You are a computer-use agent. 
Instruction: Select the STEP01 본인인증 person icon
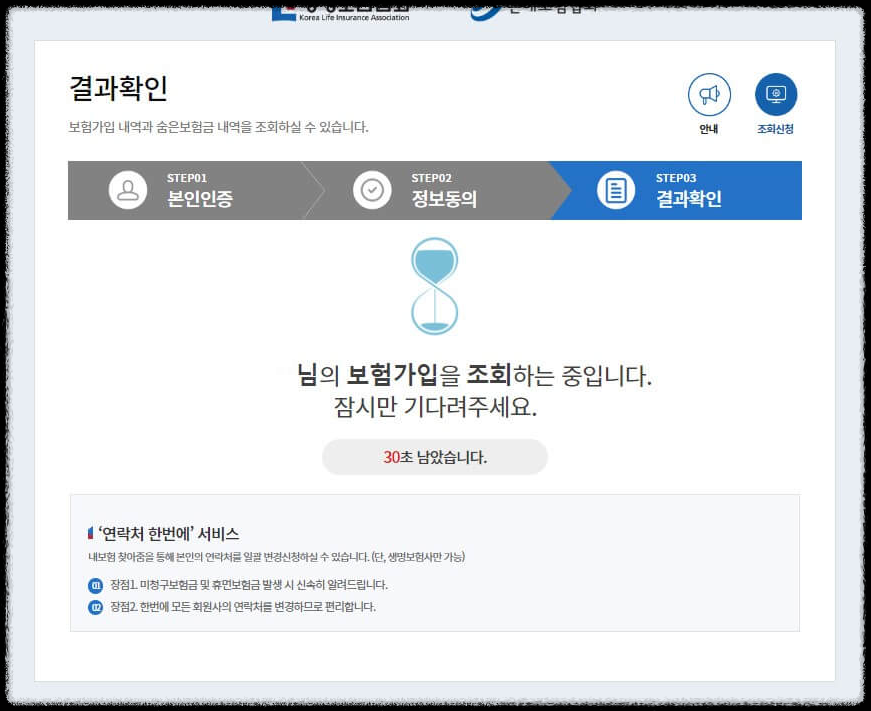(129, 189)
